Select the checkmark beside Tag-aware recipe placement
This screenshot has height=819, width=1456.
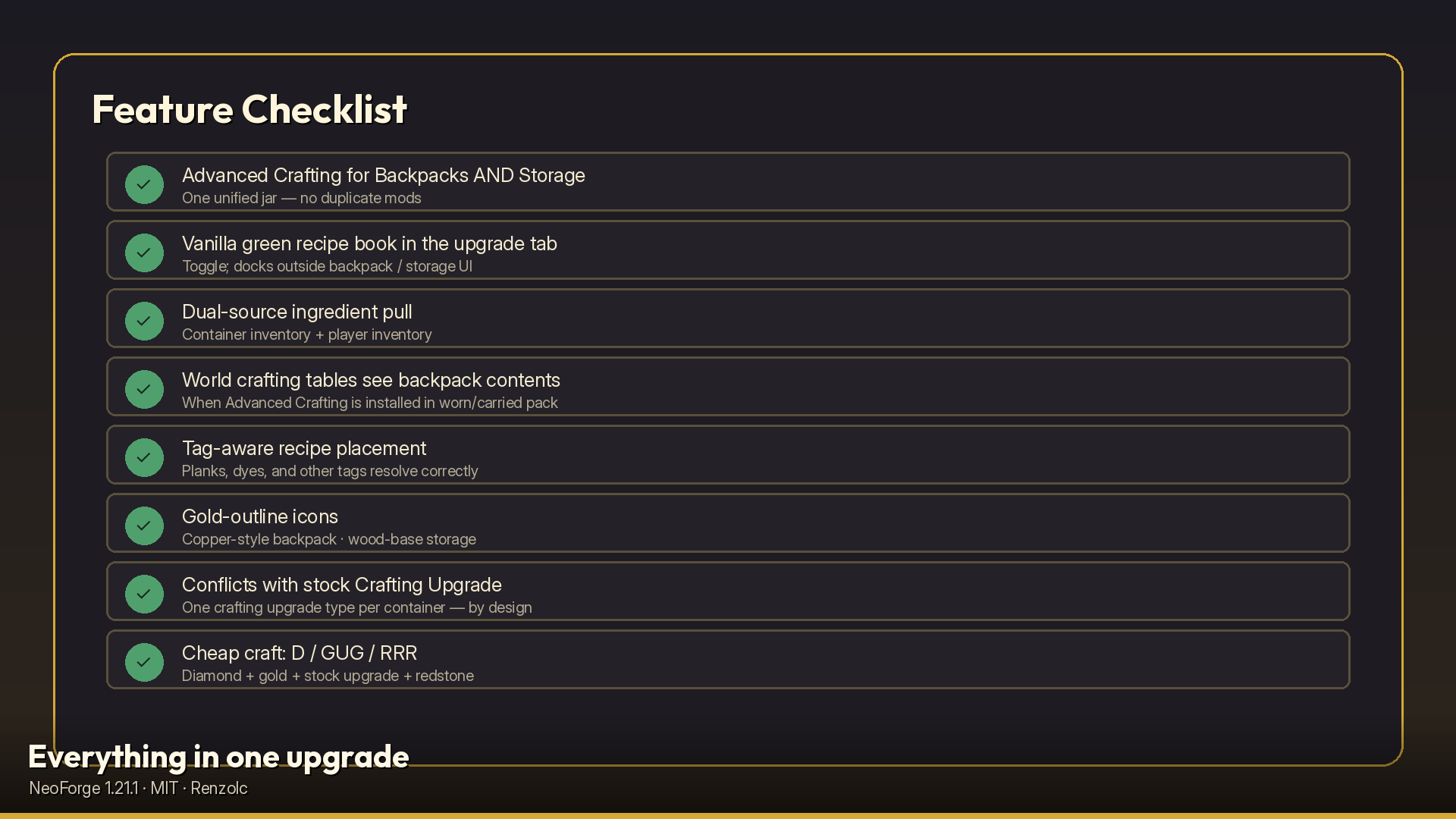click(144, 457)
